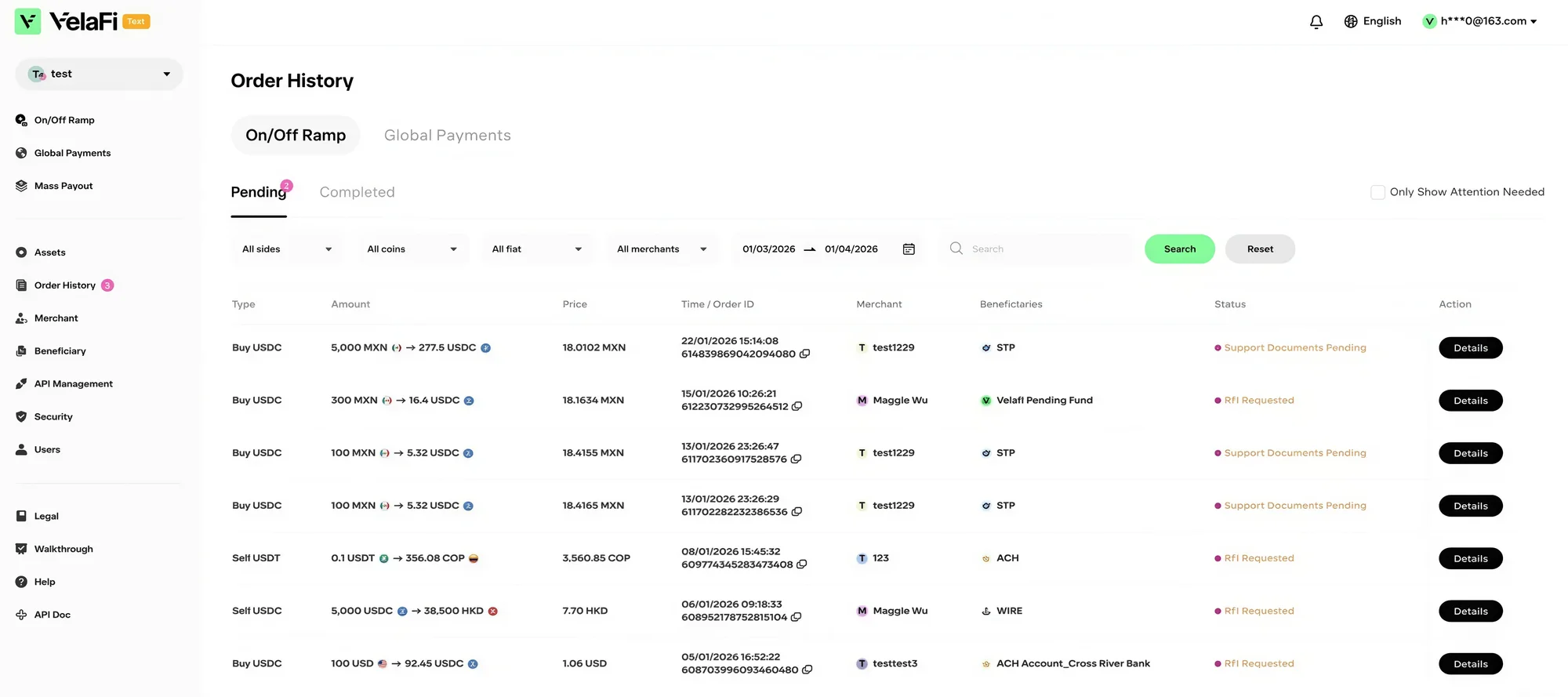Click the API Management rocket icon
This screenshot has width=1568, height=697.
(x=21, y=384)
